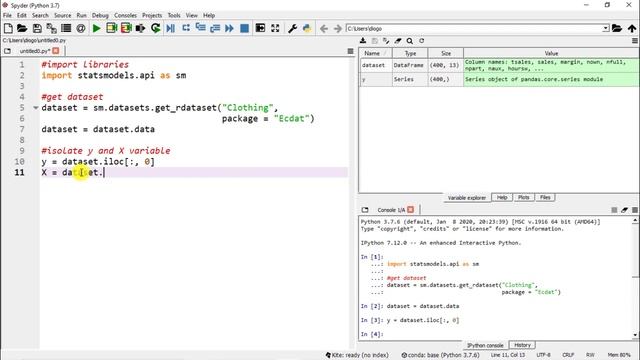Switch to the History tab
This screenshot has width=640, height=360.
tap(522, 345)
